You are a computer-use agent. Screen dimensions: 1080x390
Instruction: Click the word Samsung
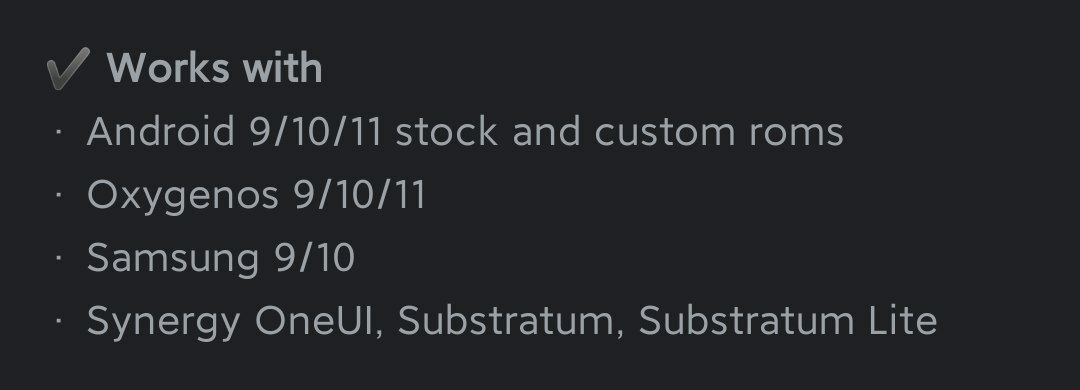[174, 258]
